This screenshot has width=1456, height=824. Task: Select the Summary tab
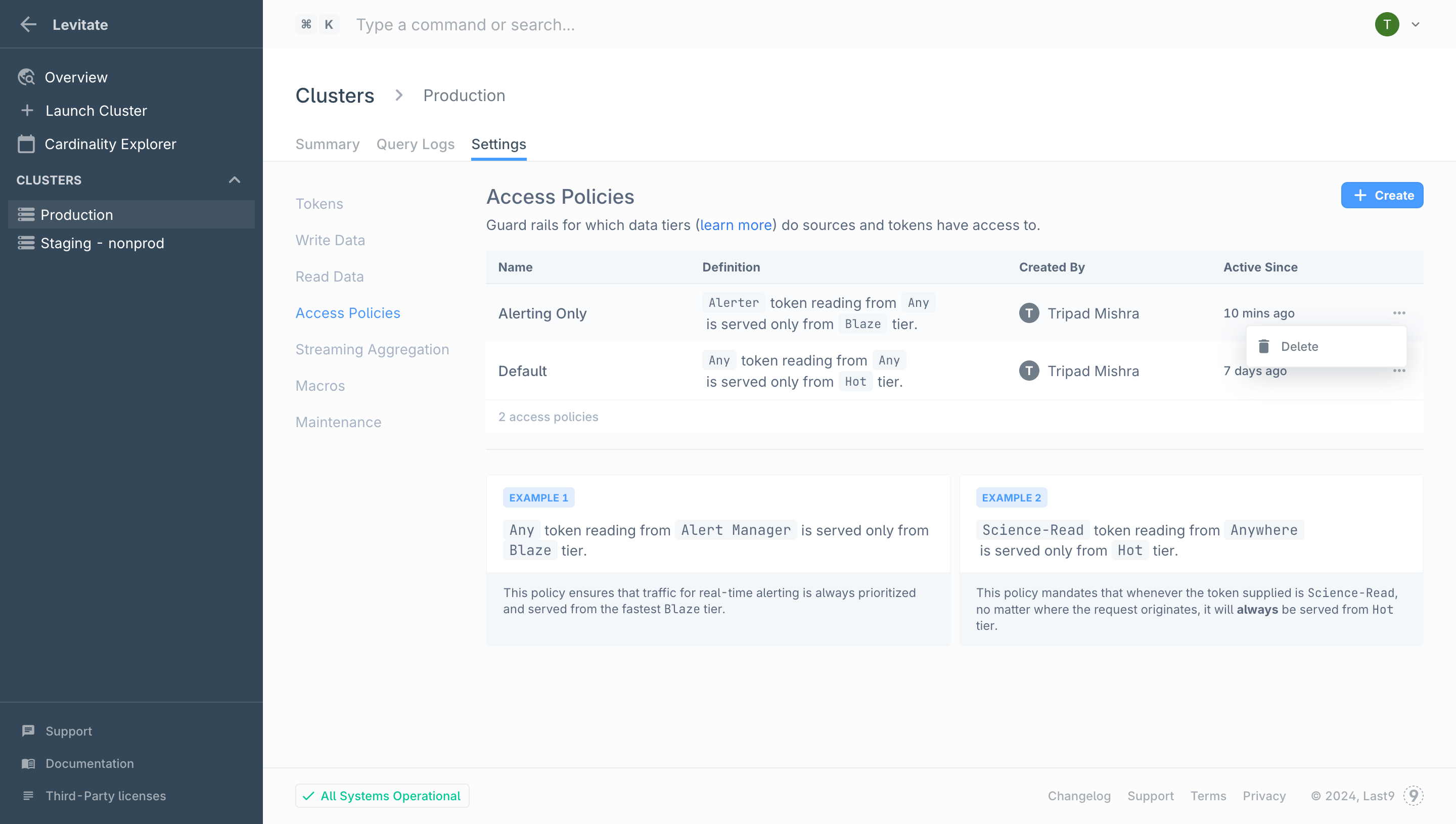click(x=327, y=144)
